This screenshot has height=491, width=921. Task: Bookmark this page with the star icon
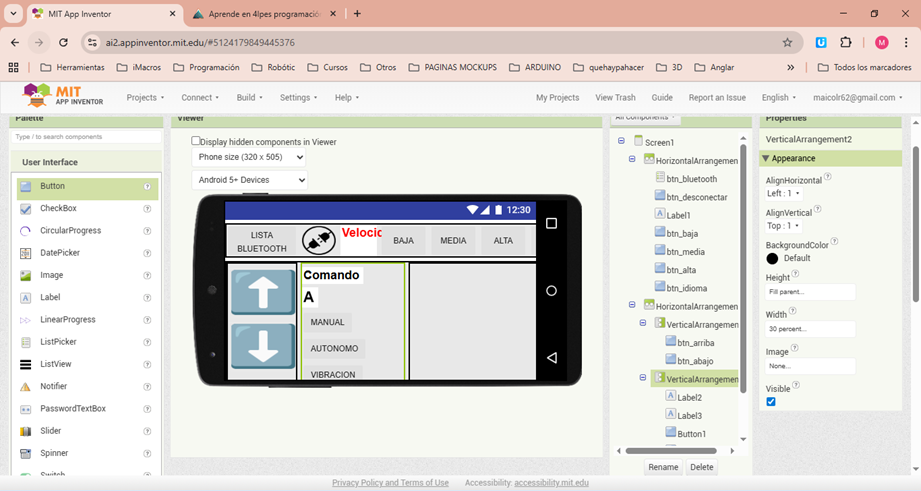(x=787, y=43)
